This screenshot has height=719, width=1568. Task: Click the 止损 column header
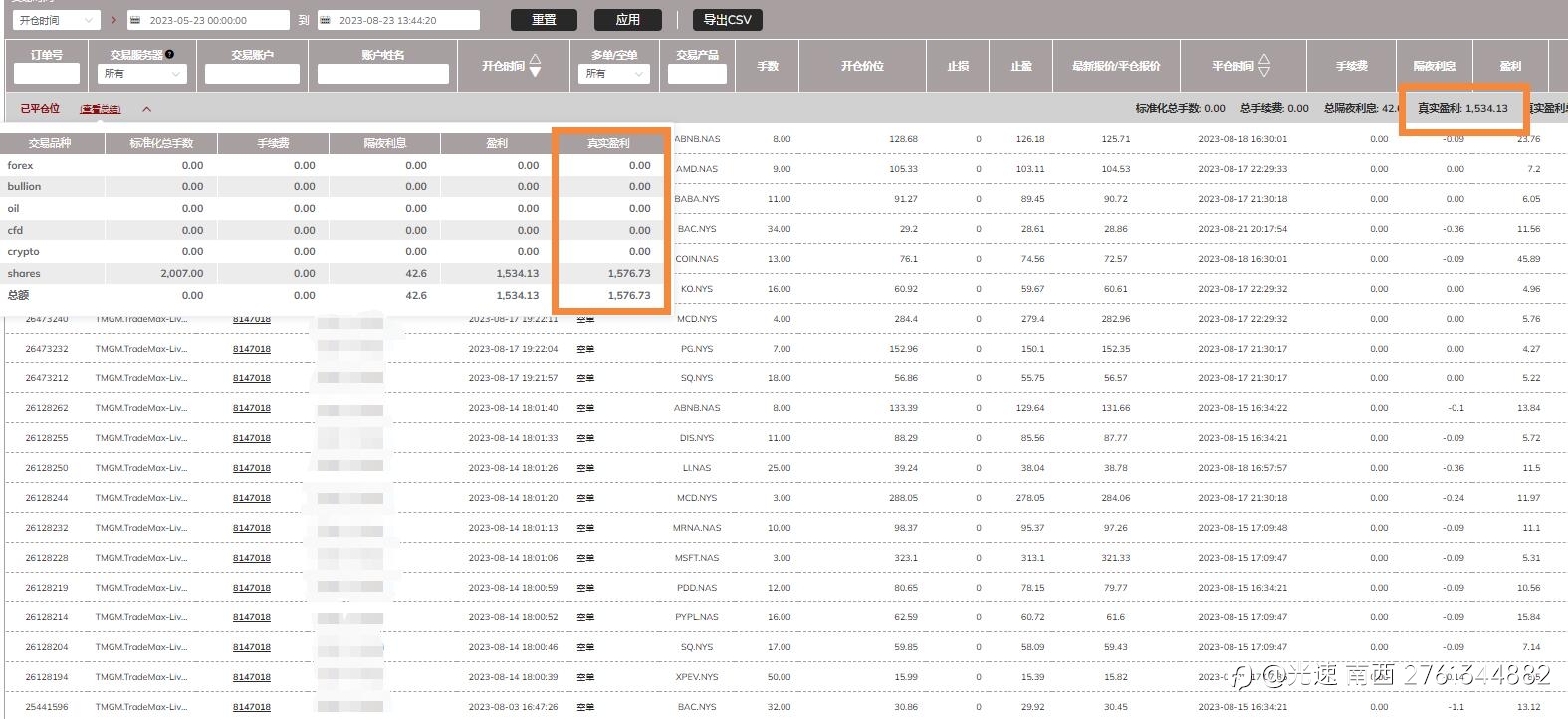click(958, 66)
